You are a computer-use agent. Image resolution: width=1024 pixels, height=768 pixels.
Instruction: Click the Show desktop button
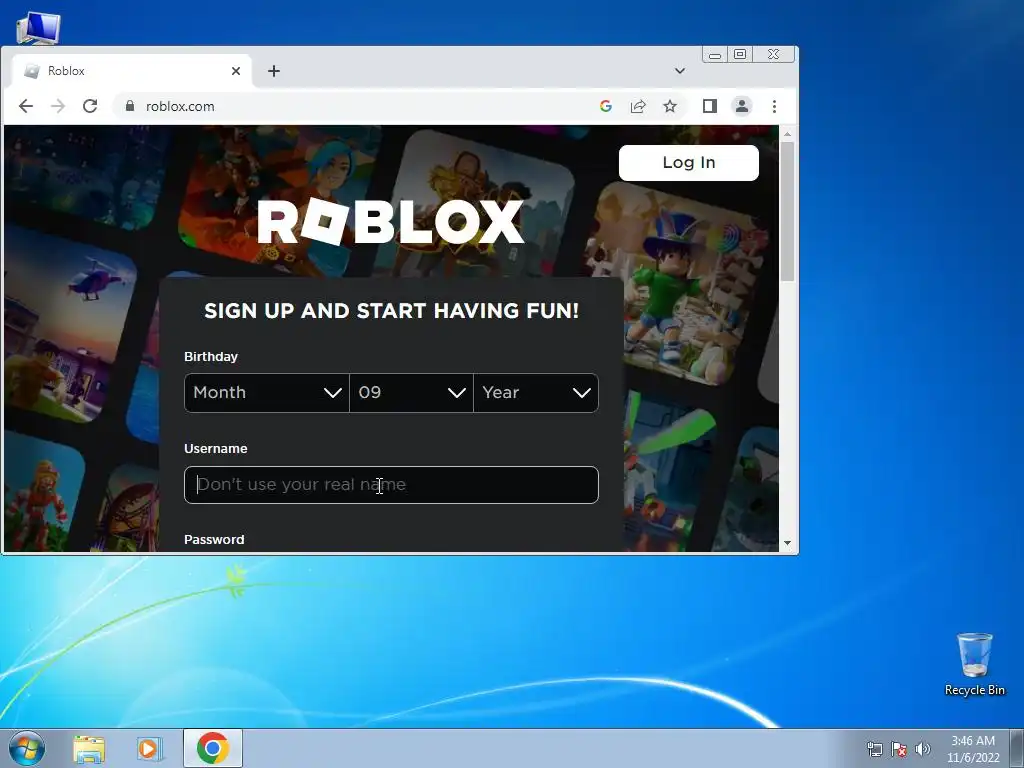tap(1017, 748)
